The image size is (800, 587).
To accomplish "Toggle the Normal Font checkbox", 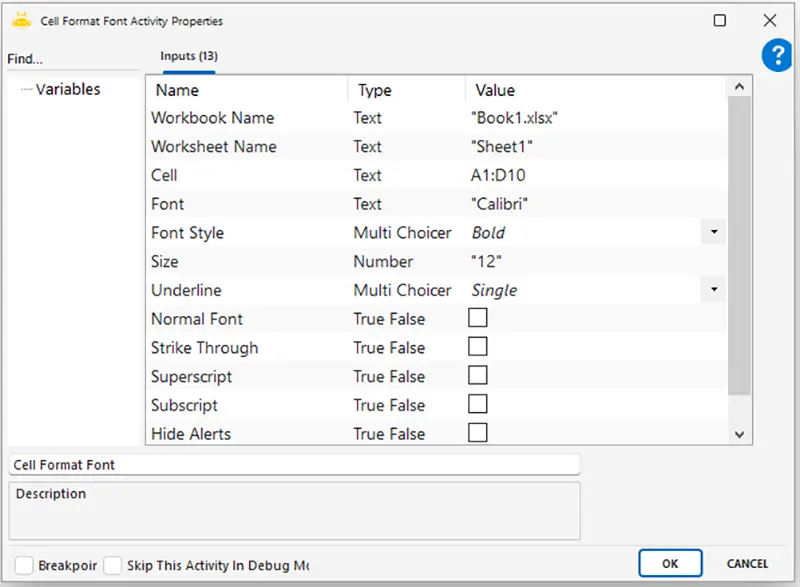I will (x=478, y=318).
